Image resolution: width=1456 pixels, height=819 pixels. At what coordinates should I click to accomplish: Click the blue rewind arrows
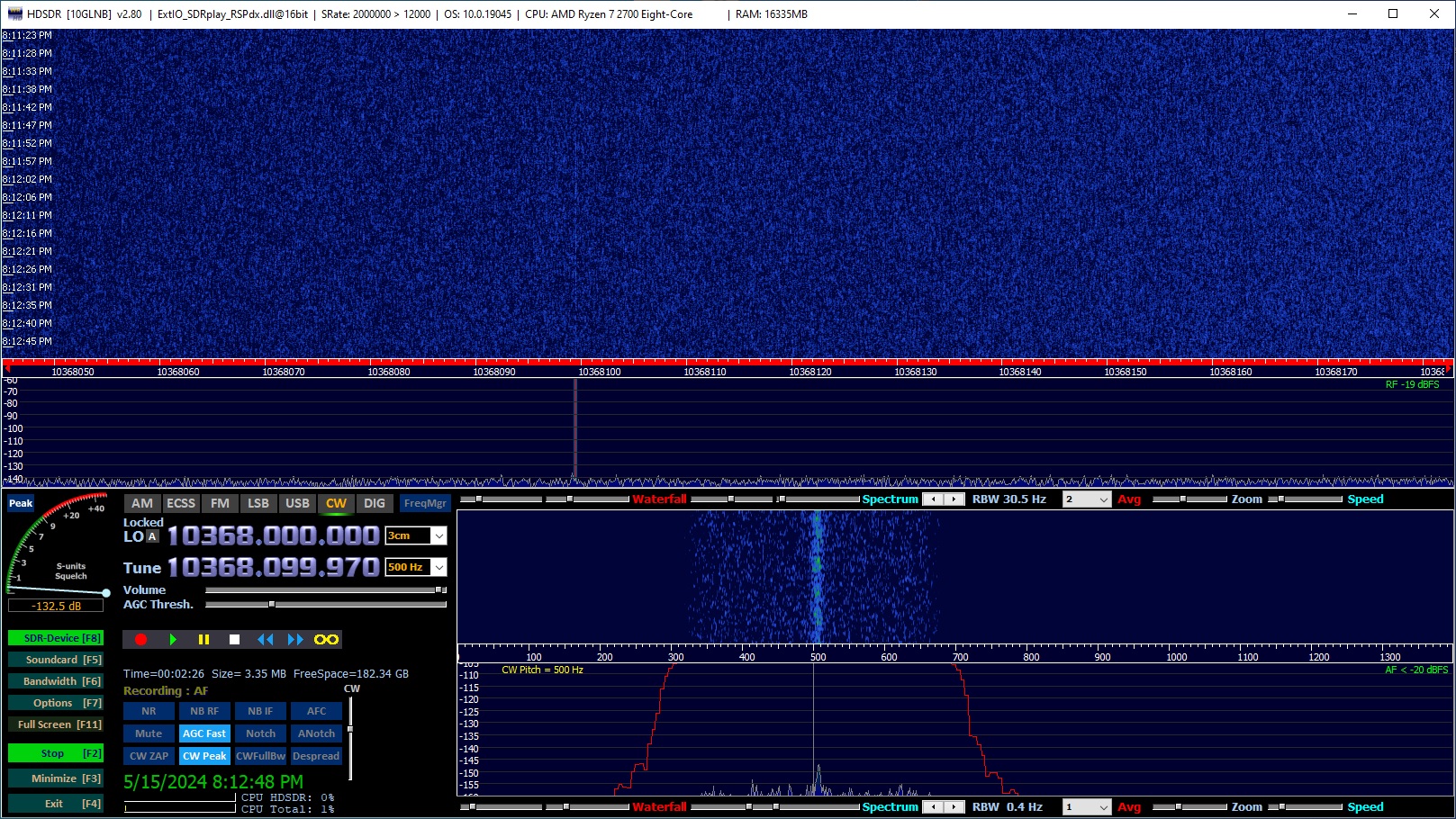click(265, 640)
